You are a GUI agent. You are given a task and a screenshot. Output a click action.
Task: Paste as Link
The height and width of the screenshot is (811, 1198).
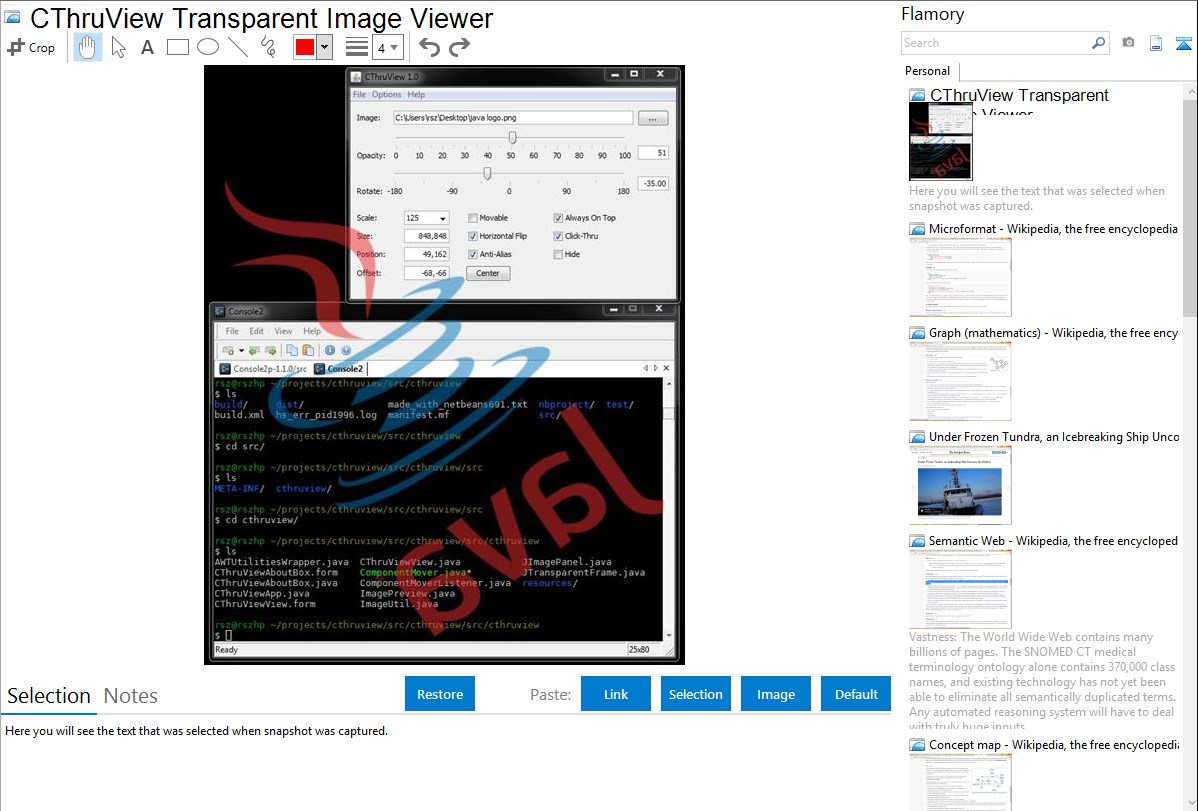(616, 694)
